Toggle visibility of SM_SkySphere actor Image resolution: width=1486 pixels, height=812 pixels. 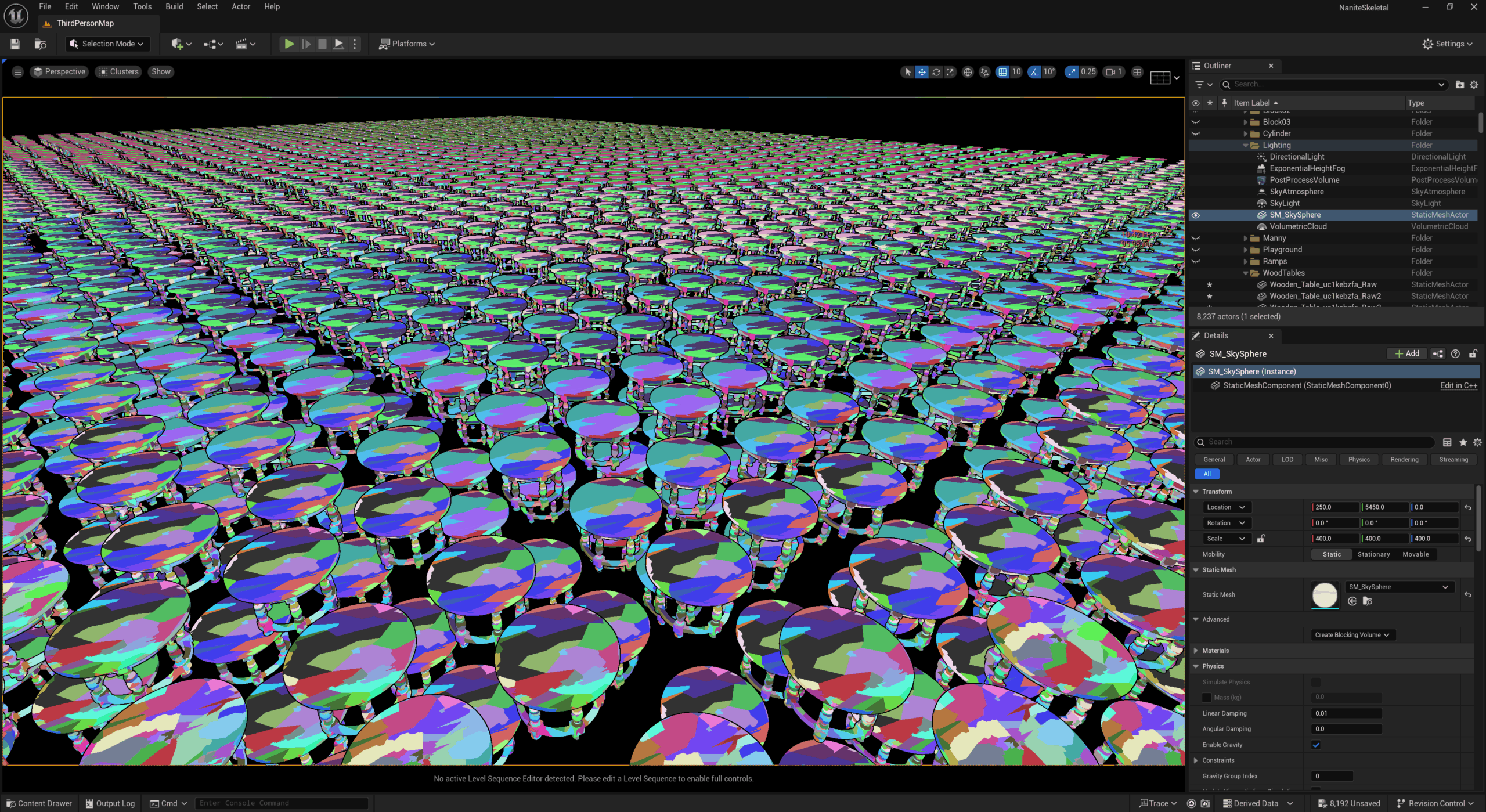click(1196, 215)
